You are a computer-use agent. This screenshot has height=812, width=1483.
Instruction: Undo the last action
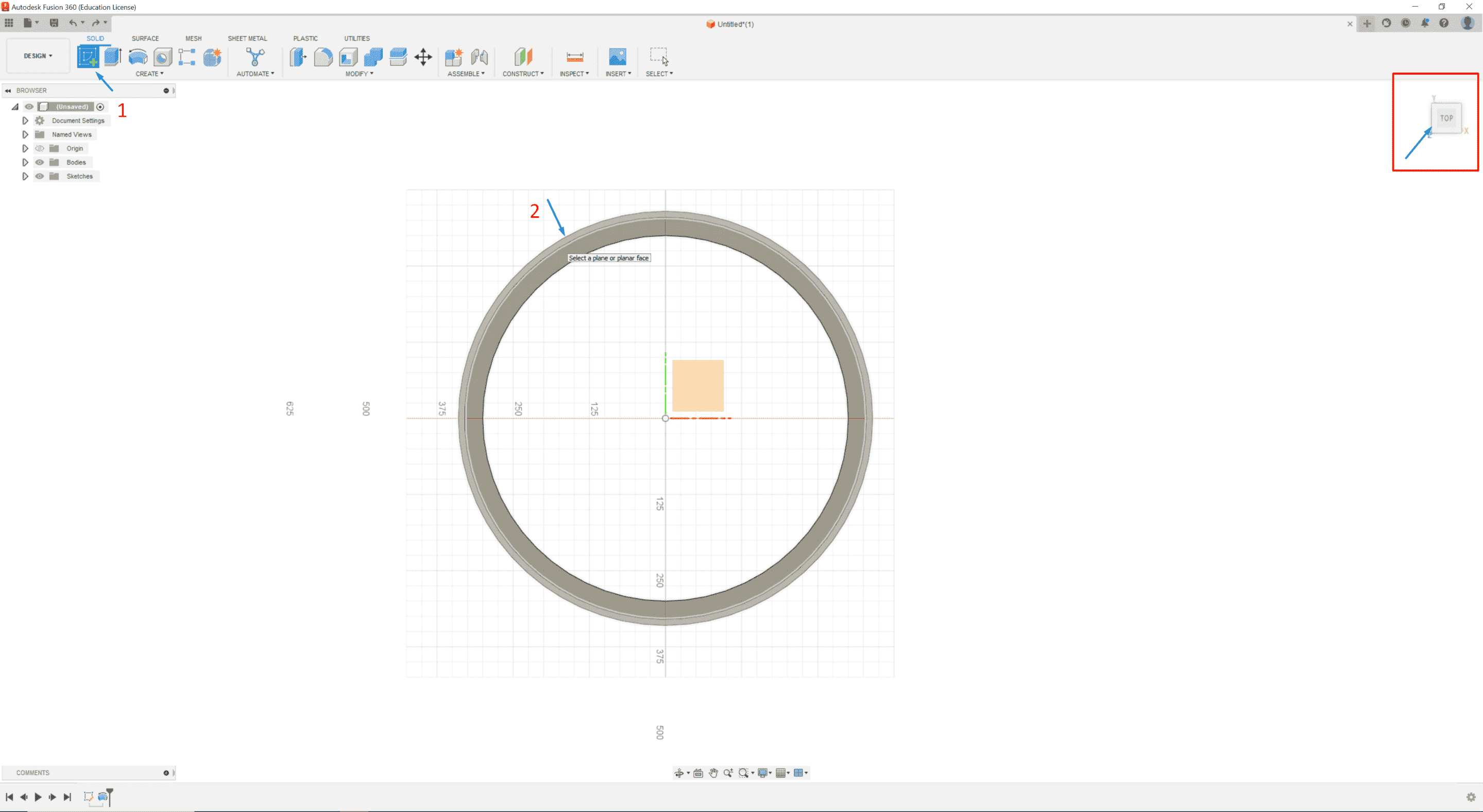click(x=73, y=23)
